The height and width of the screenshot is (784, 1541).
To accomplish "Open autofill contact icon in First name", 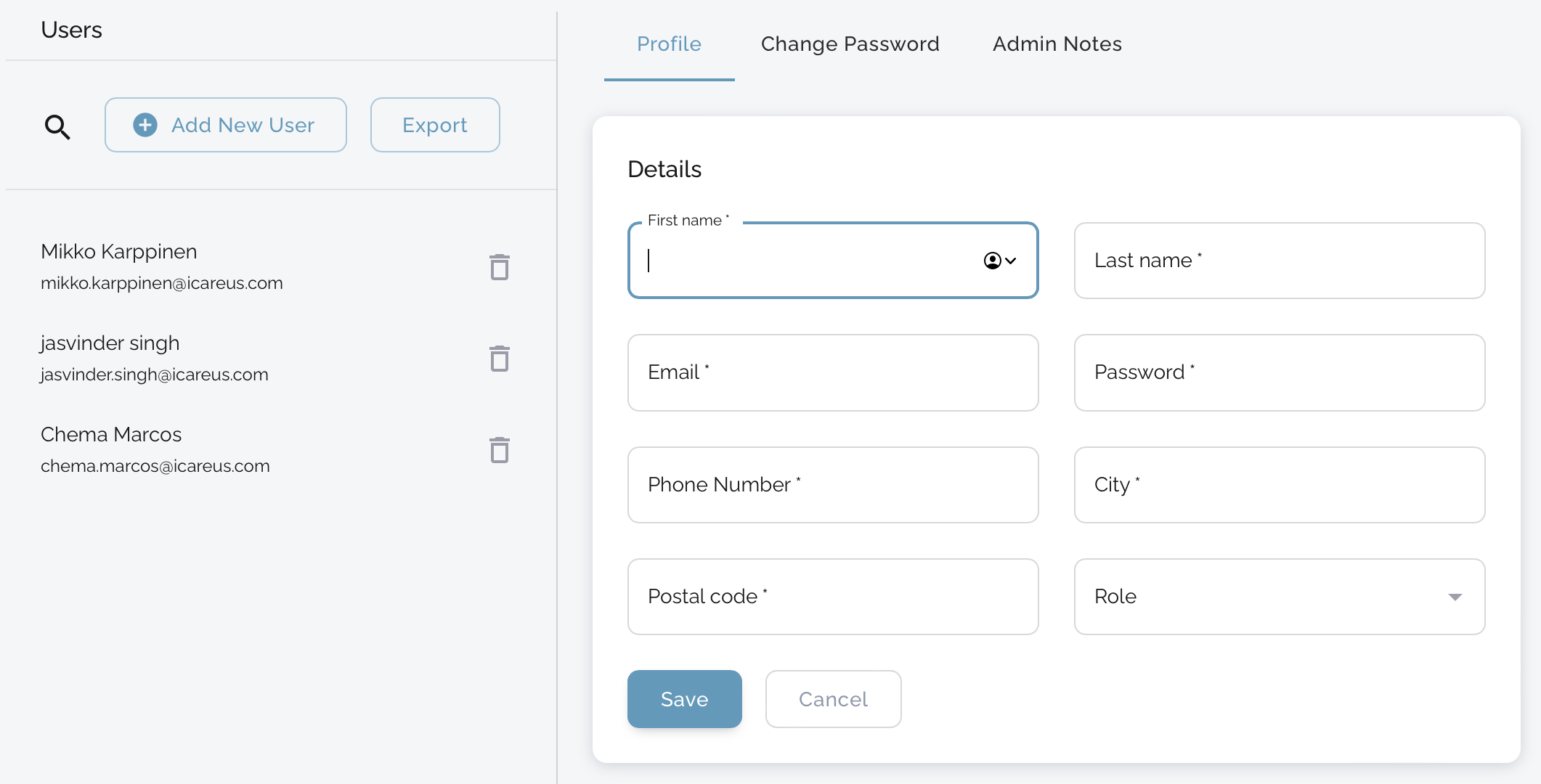I will point(999,261).
